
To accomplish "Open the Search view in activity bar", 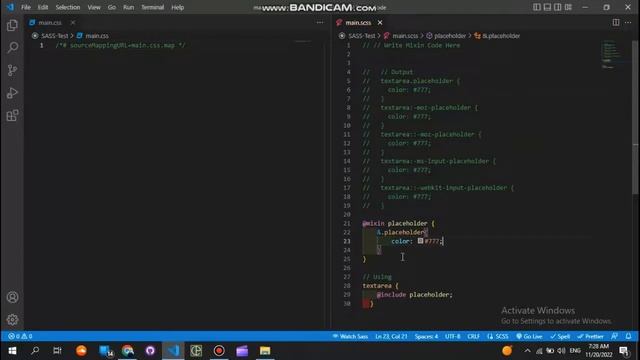I will (x=12, y=47).
